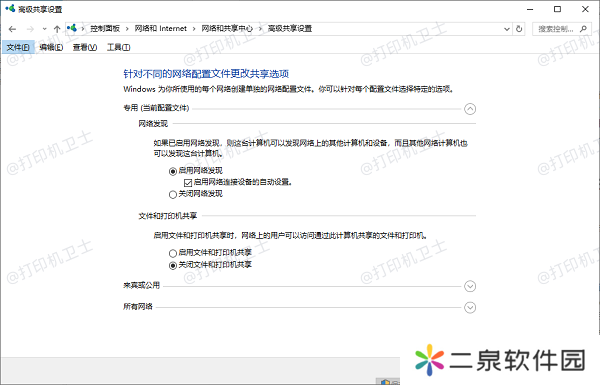Go forward with the right arrow

(x=30, y=29)
